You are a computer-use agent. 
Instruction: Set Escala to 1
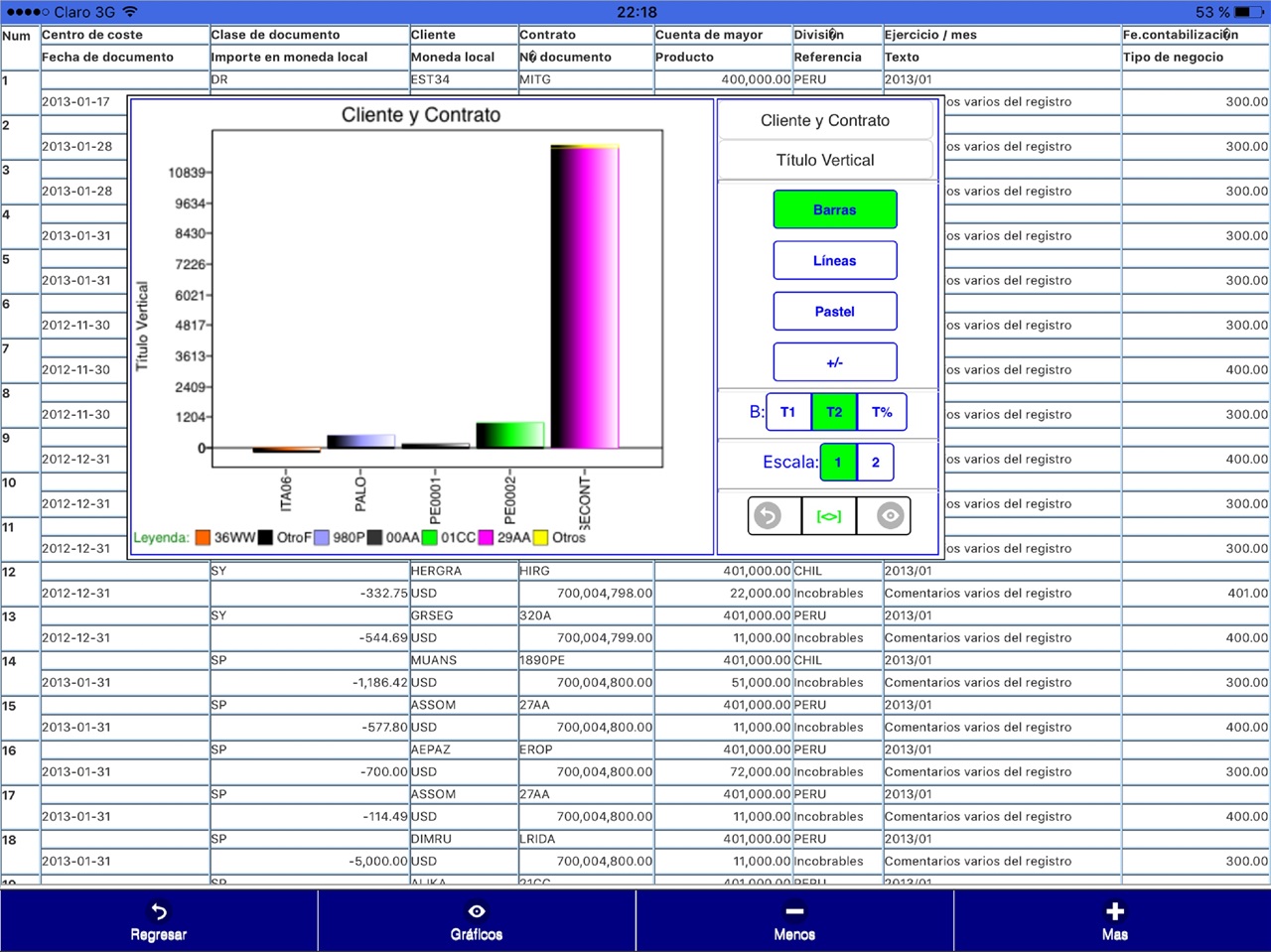pos(838,462)
